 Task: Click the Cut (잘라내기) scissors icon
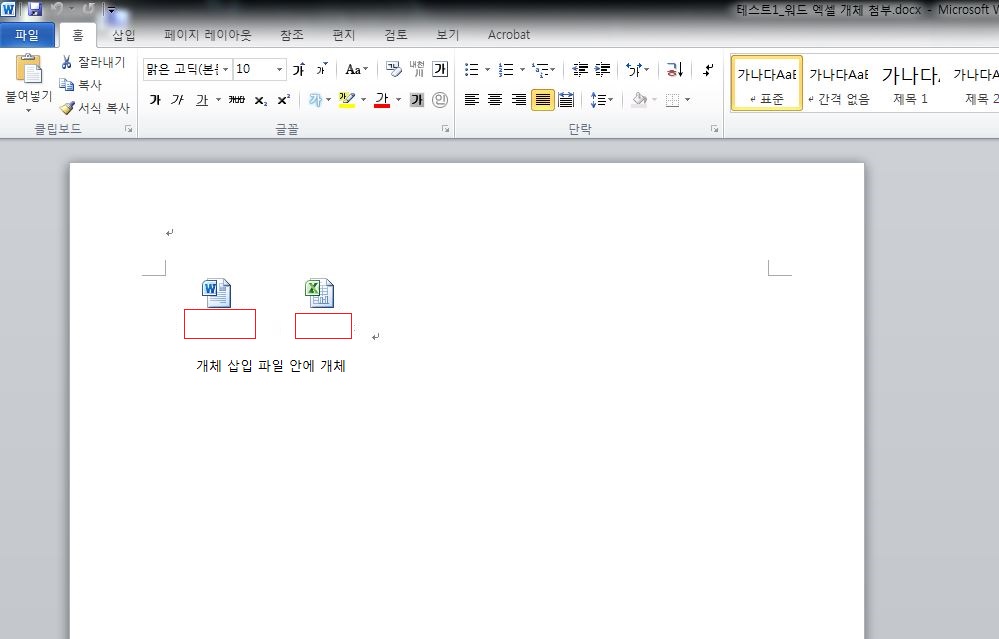tap(66, 62)
